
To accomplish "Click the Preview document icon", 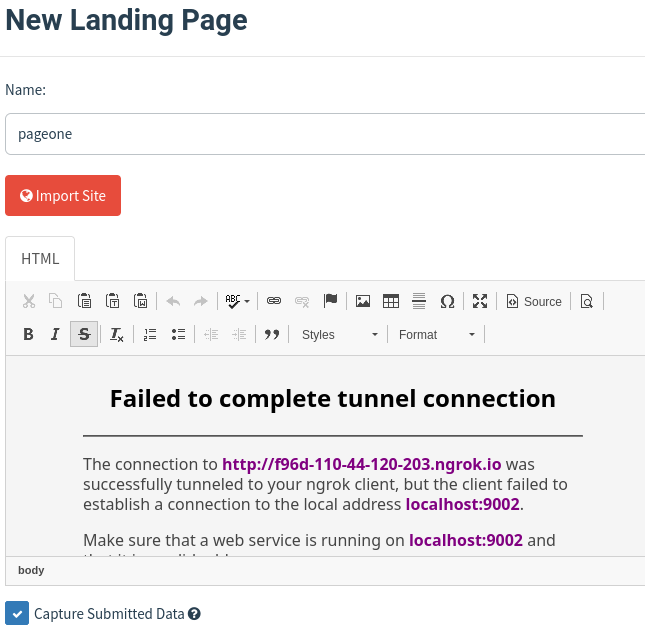I will 587,301.
